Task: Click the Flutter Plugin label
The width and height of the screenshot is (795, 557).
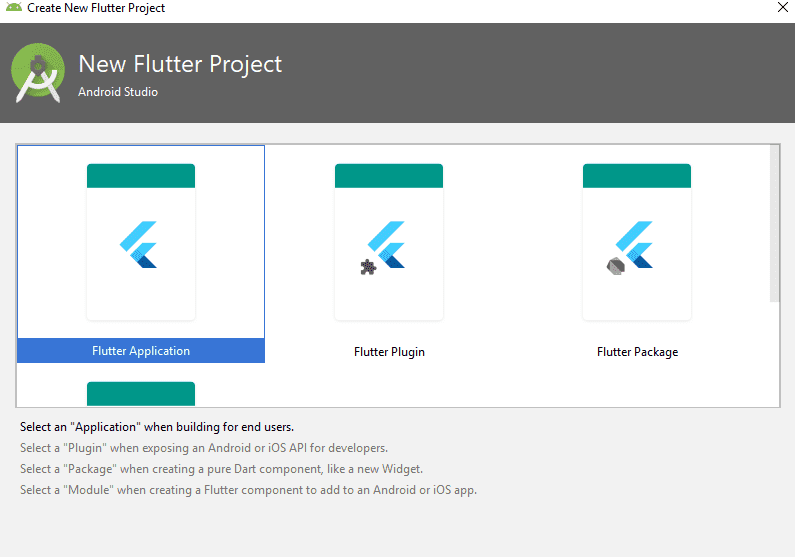Action: pyautogui.click(x=389, y=352)
